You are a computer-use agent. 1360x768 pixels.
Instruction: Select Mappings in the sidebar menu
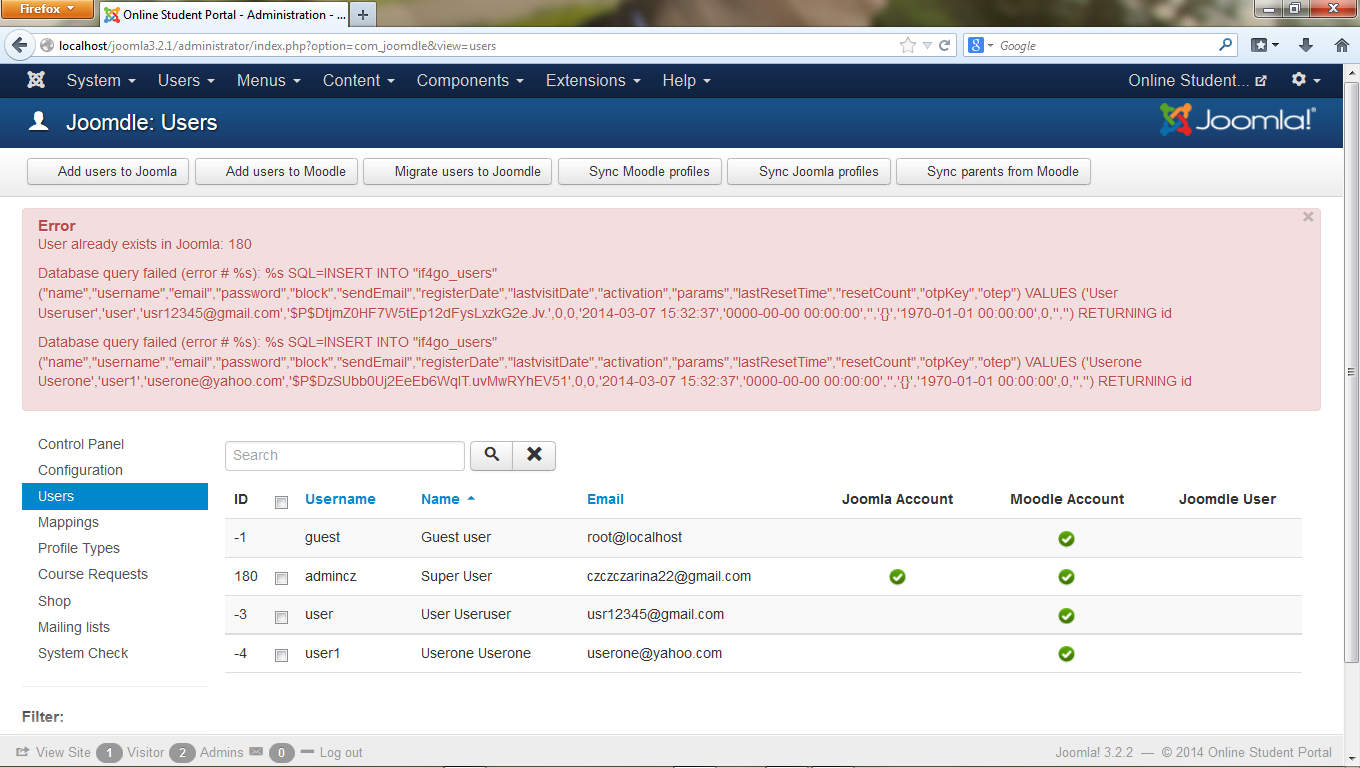(68, 522)
